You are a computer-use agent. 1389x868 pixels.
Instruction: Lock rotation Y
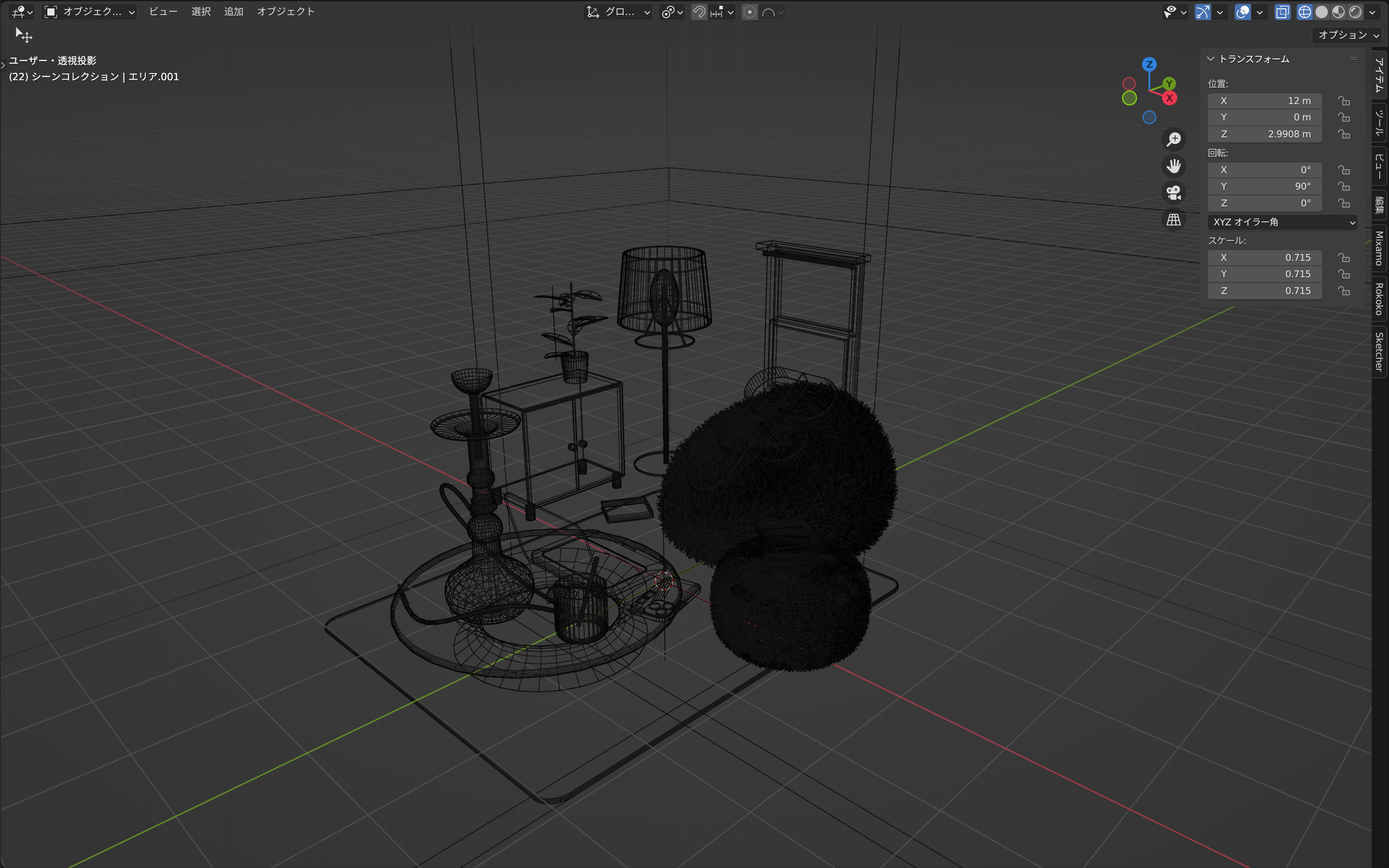coord(1344,186)
